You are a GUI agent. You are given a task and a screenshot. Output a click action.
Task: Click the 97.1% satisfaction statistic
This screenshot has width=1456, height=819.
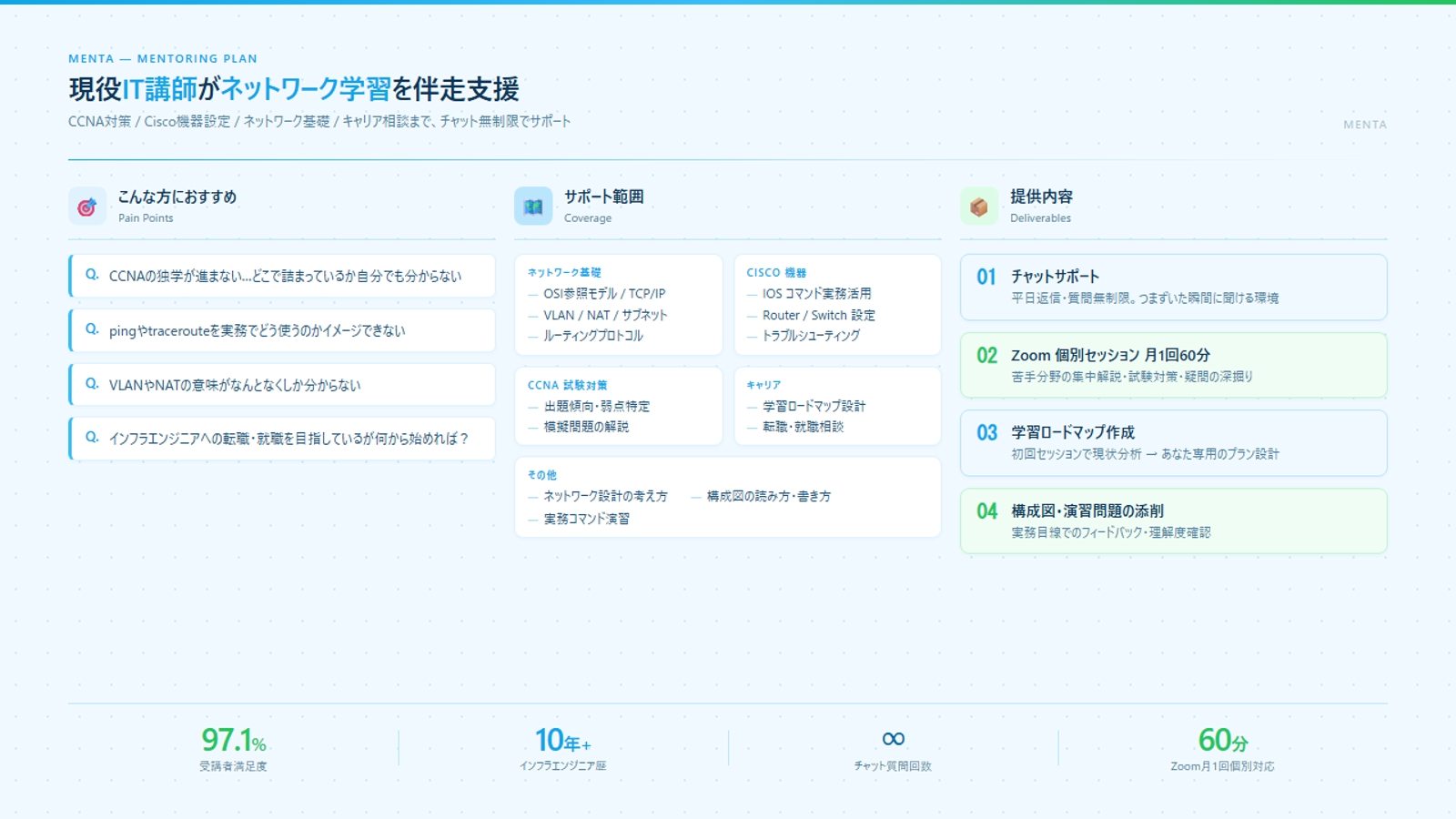234,740
